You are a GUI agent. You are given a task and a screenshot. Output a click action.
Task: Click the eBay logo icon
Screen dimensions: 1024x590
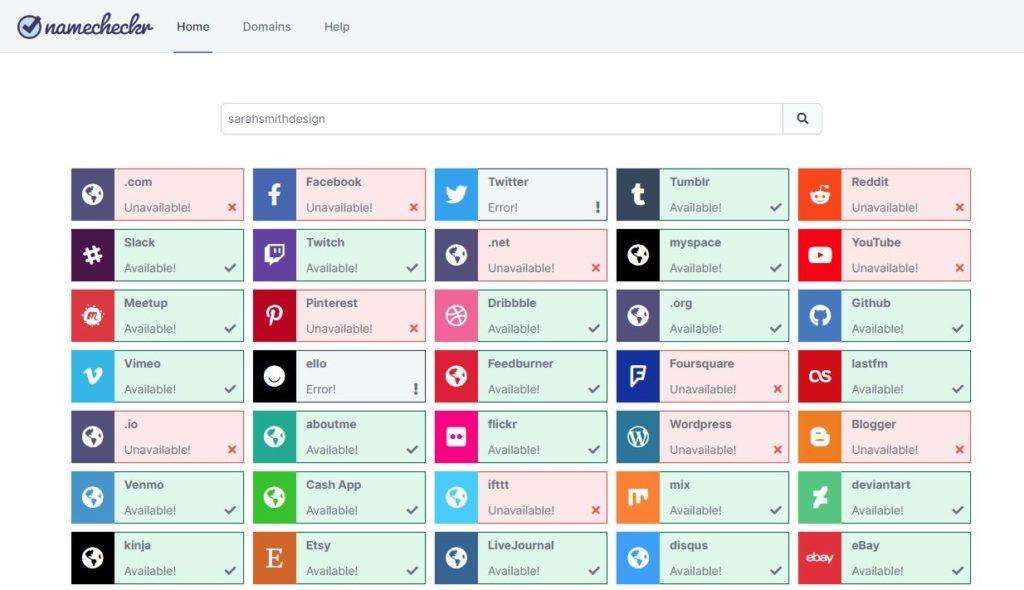[x=820, y=558]
